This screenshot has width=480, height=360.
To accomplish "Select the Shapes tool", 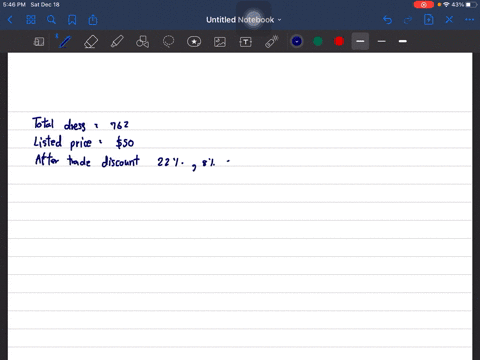I will coord(142,42).
